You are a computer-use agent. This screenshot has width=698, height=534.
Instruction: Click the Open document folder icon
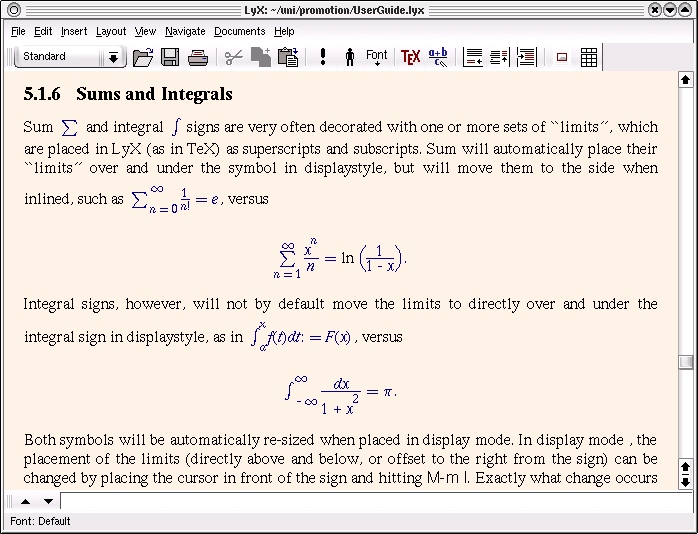tap(143, 57)
